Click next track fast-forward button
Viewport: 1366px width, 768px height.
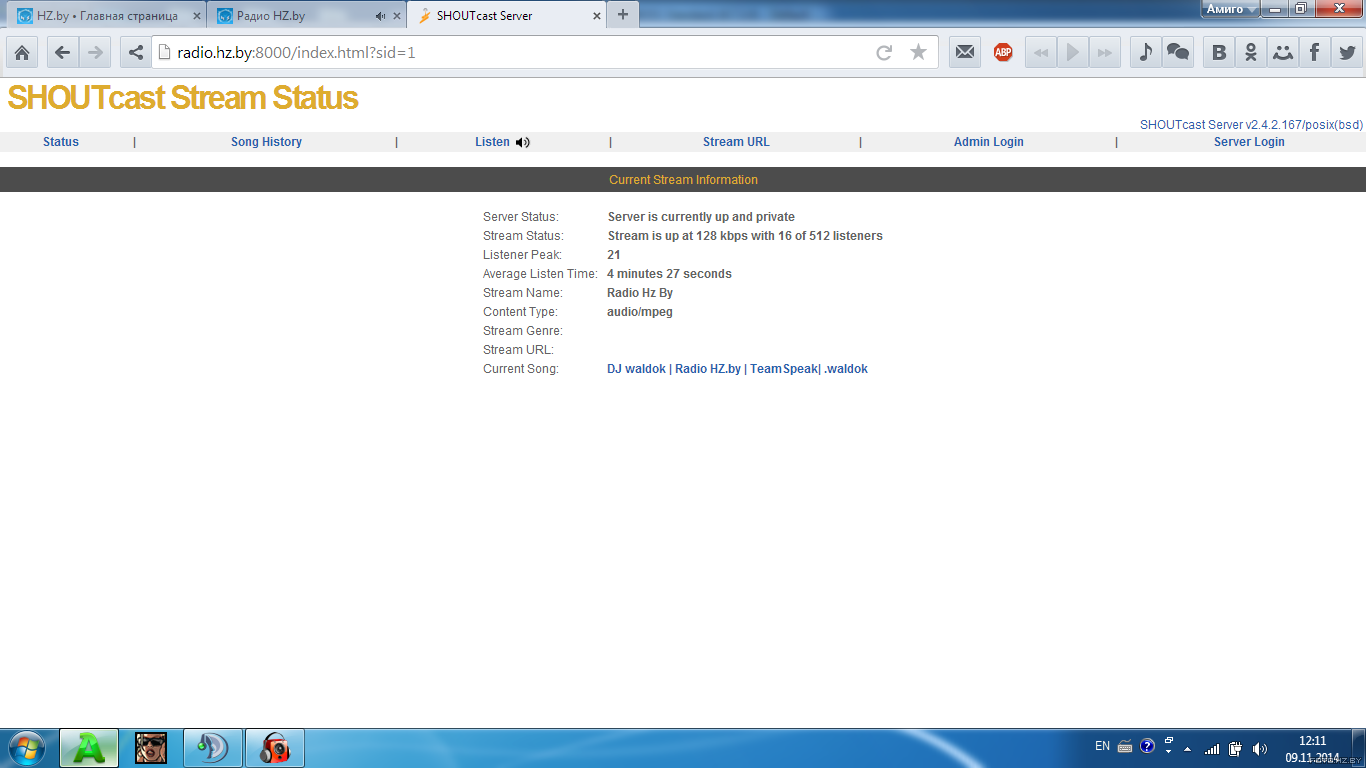(1104, 53)
